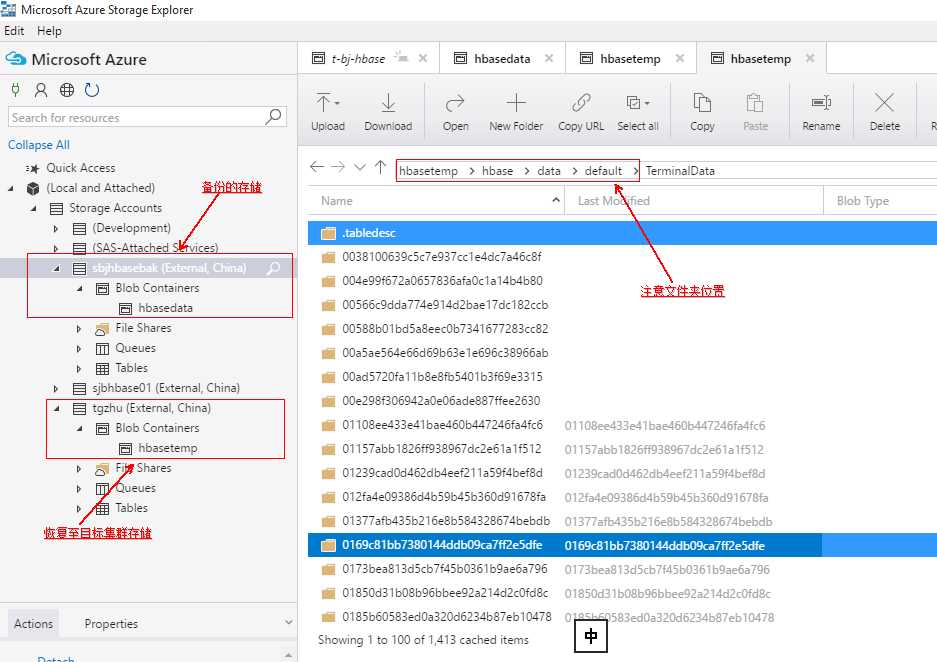Click the Delete toolbar icon
Viewport: 937px width, 662px height.
tap(884, 103)
